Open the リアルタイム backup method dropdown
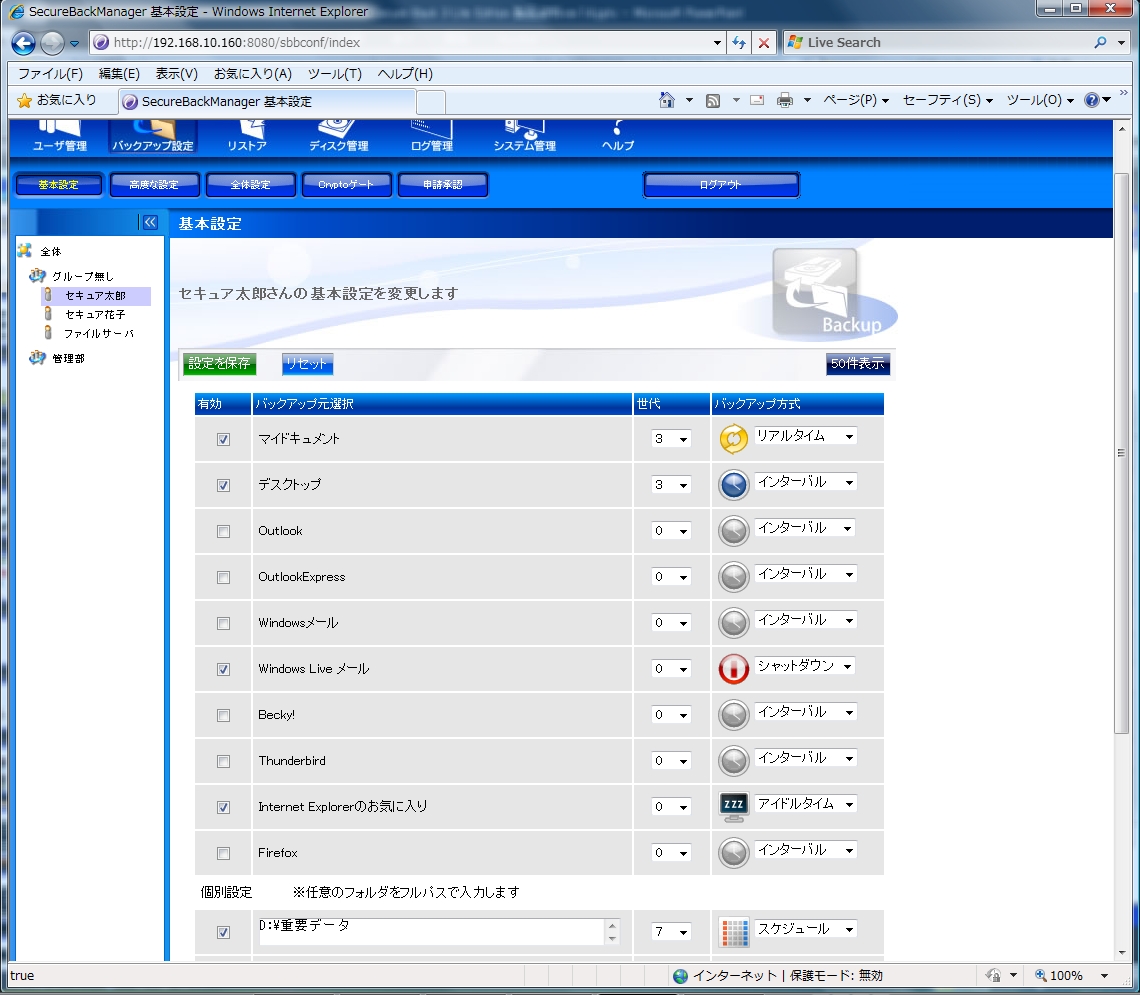 click(805, 436)
